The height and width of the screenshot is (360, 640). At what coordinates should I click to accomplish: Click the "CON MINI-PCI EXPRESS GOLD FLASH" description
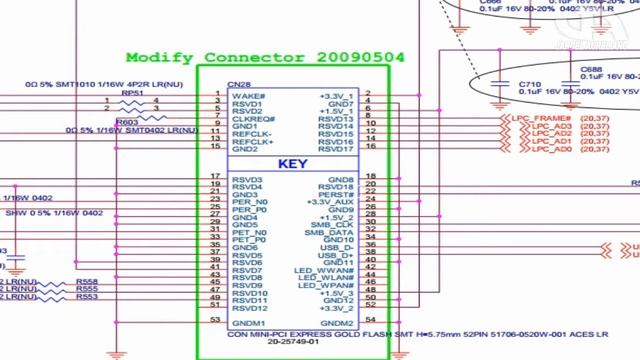pyautogui.click(x=310, y=334)
